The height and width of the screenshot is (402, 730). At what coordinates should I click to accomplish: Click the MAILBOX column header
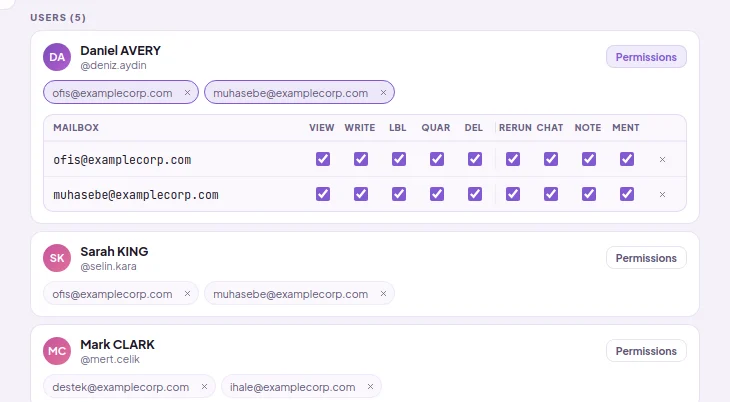pyautogui.click(x=76, y=128)
